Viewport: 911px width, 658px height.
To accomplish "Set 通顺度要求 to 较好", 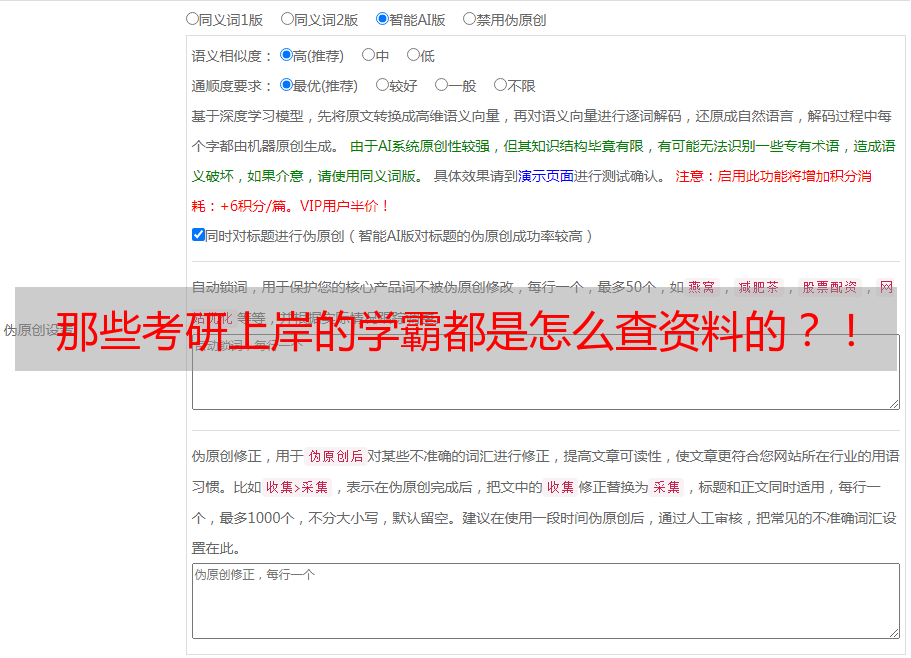I will pos(382,85).
